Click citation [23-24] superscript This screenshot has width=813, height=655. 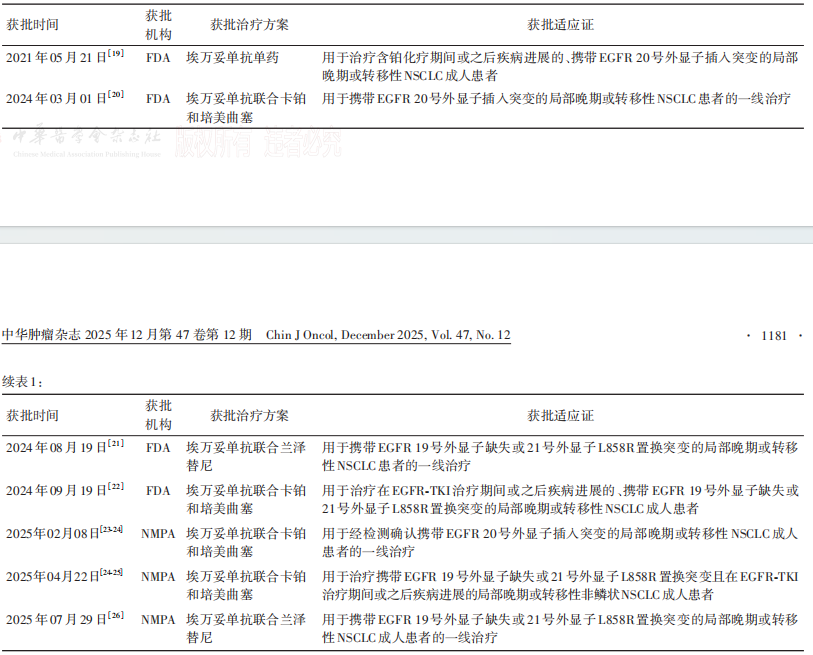(111, 529)
